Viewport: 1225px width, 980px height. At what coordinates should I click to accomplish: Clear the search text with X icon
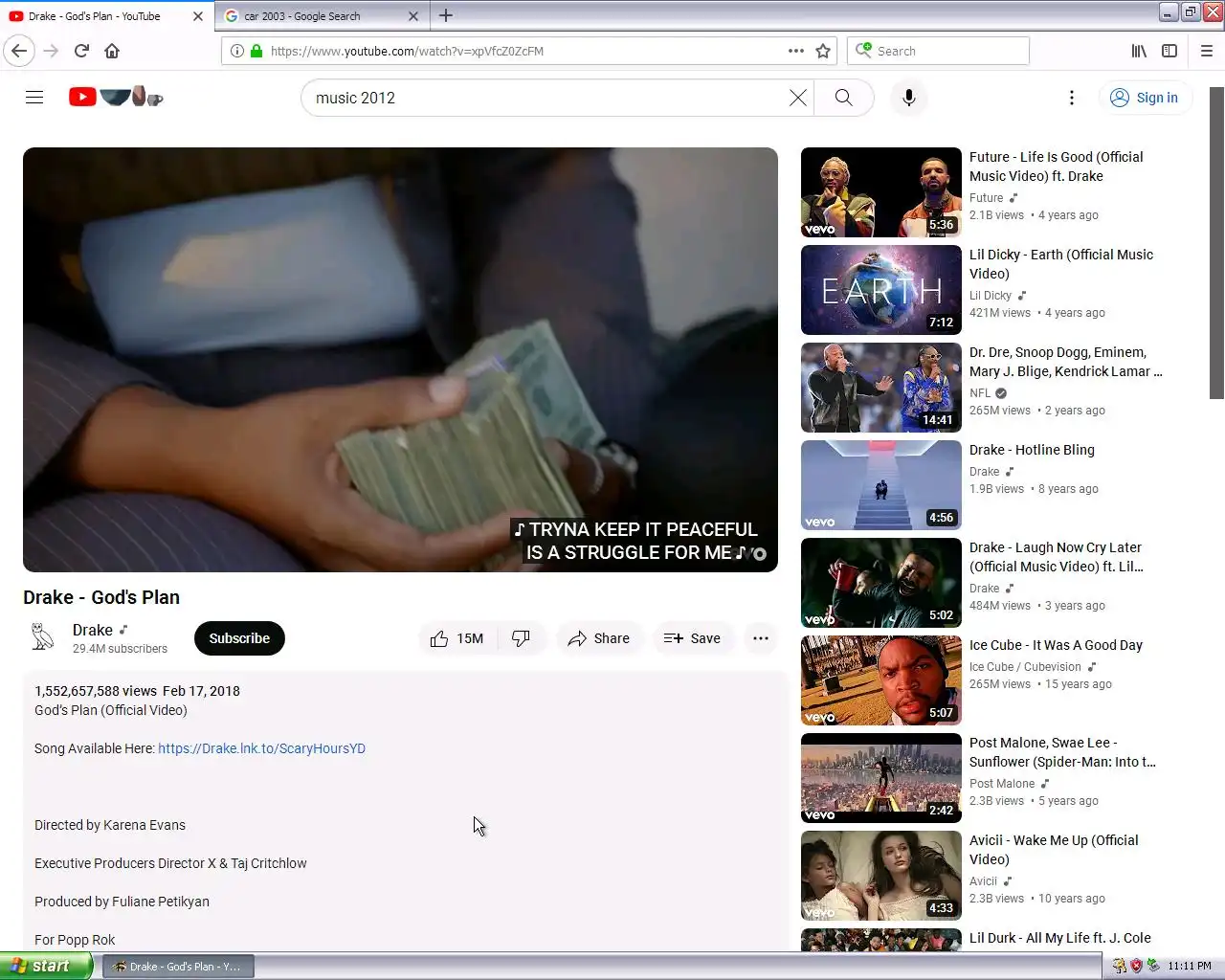pyautogui.click(x=797, y=98)
